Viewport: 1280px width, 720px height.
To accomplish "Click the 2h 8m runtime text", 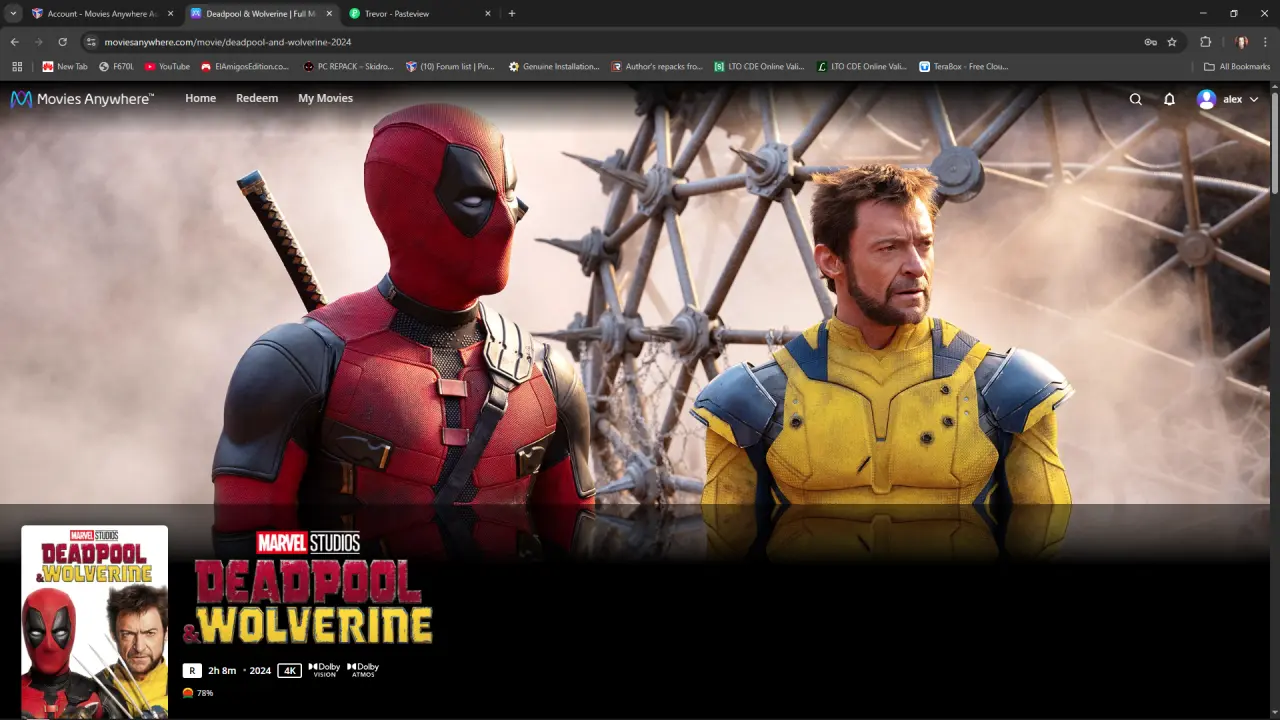I will [x=222, y=670].
